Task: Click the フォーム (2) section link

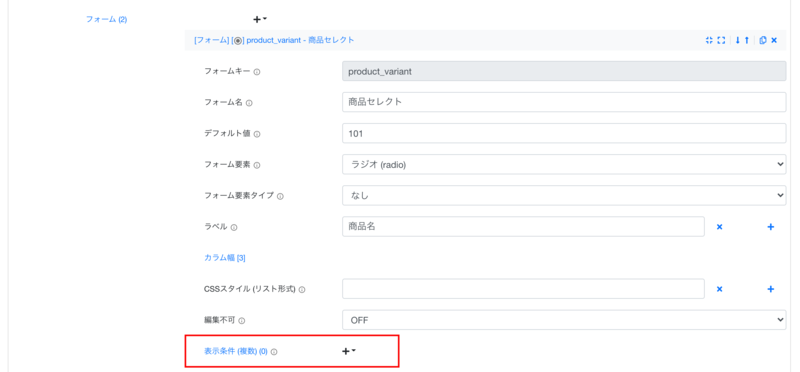Action: click(106, 19)
